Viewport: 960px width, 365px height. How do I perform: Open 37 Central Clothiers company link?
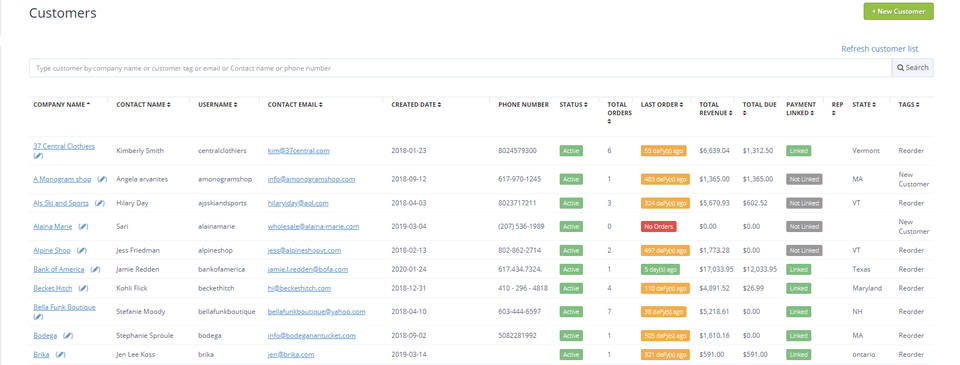(x=64, y=146)
